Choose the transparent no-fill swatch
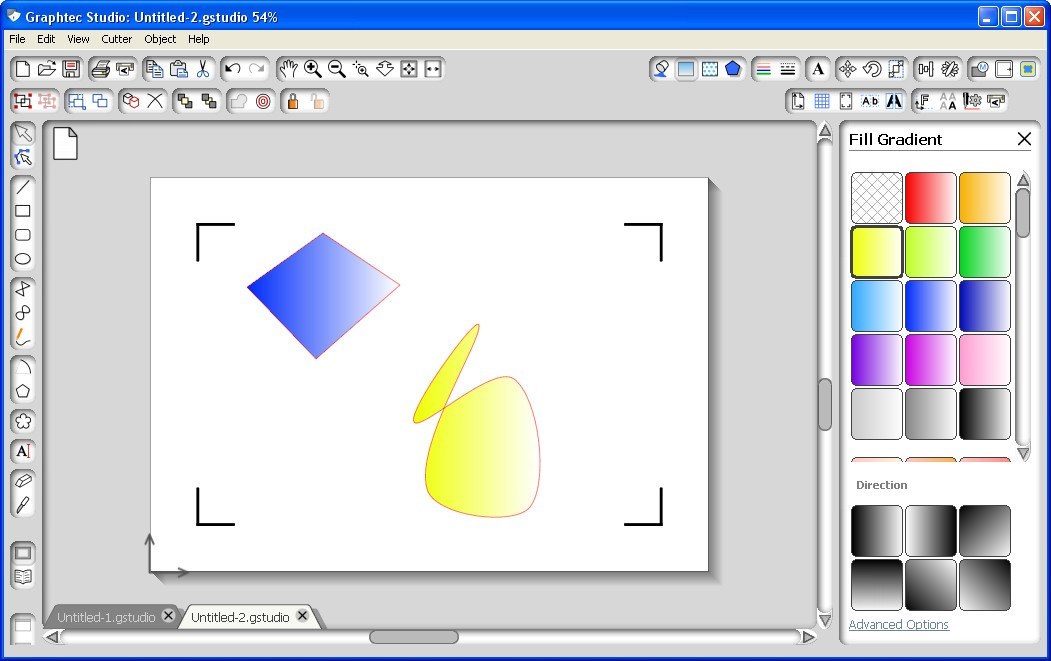Image resolution: width=1051 pixels, height=661 pixels. pos(877,198)
